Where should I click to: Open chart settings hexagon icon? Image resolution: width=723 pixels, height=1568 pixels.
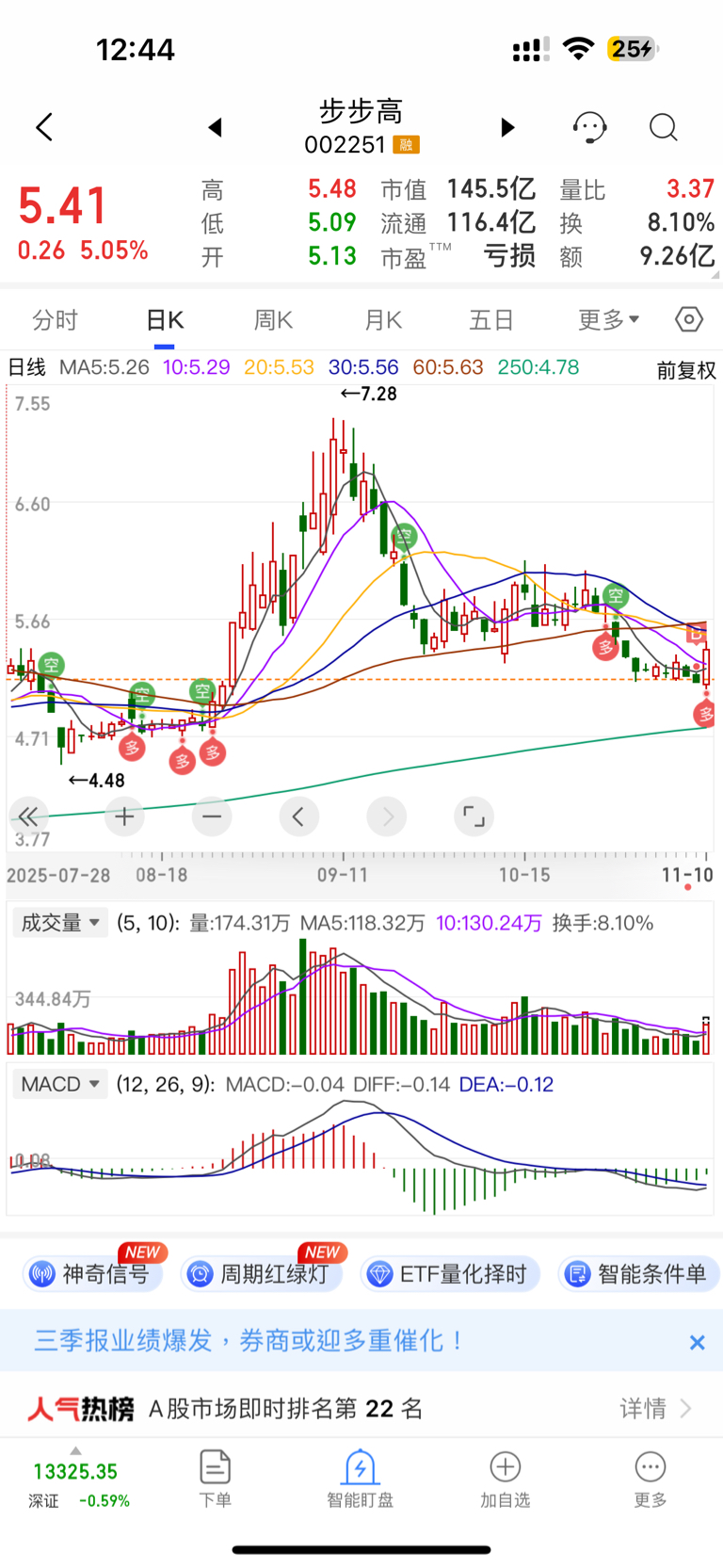[x=689, y=320]
